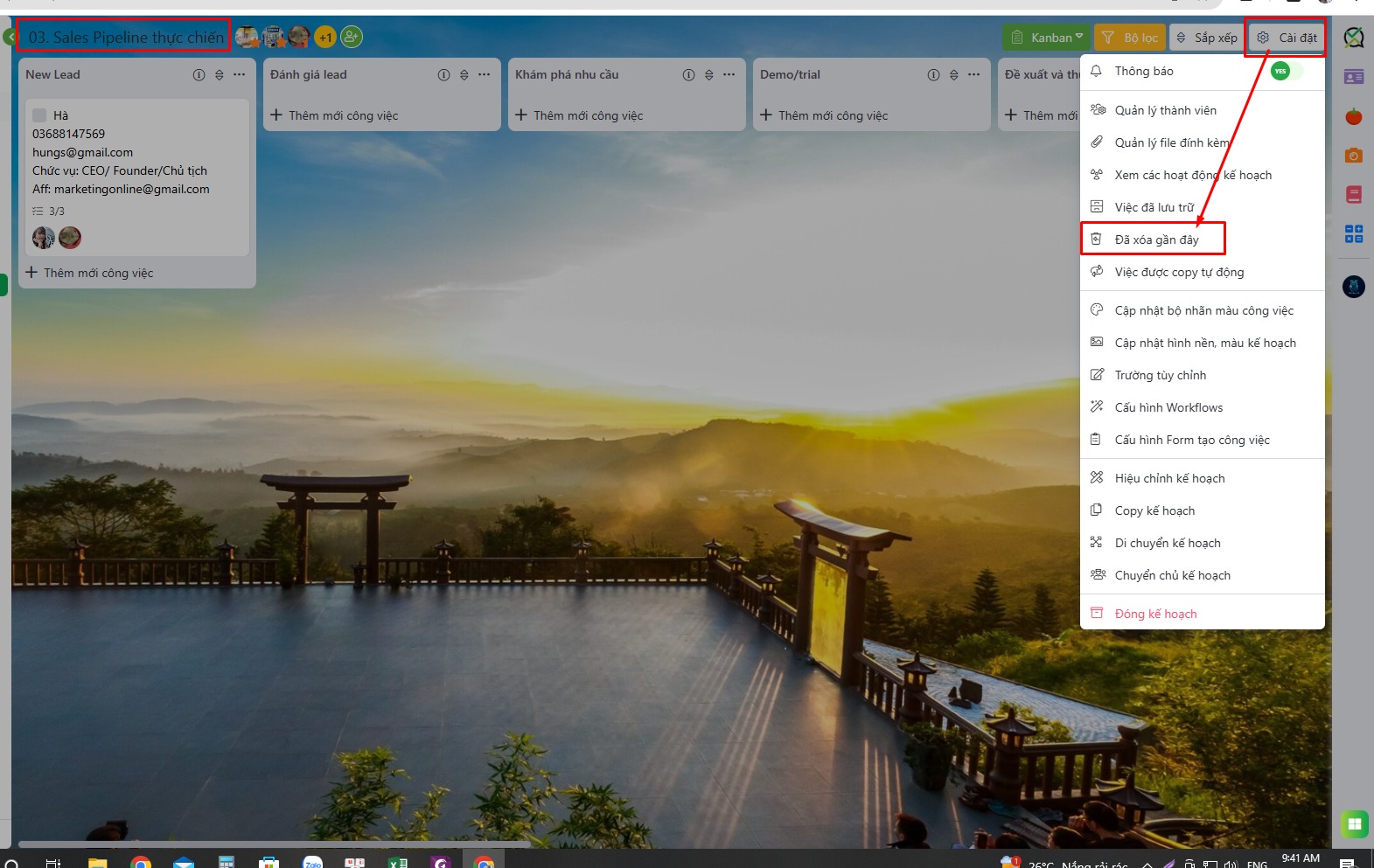This screenshot has width=1374, height=868.
Task: Open info icon of Demo/trial column
Action: coord(933,75)
